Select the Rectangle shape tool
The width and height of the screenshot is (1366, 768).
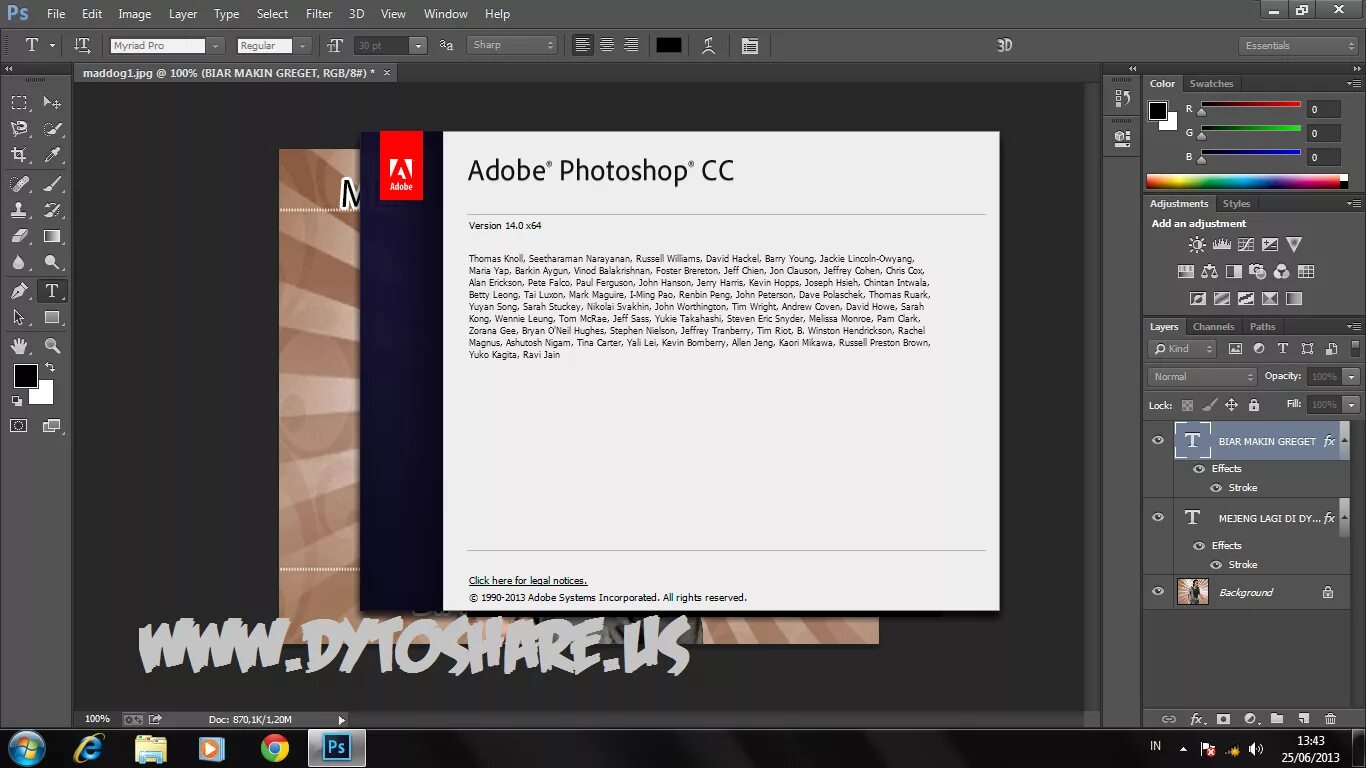(52, 317)
